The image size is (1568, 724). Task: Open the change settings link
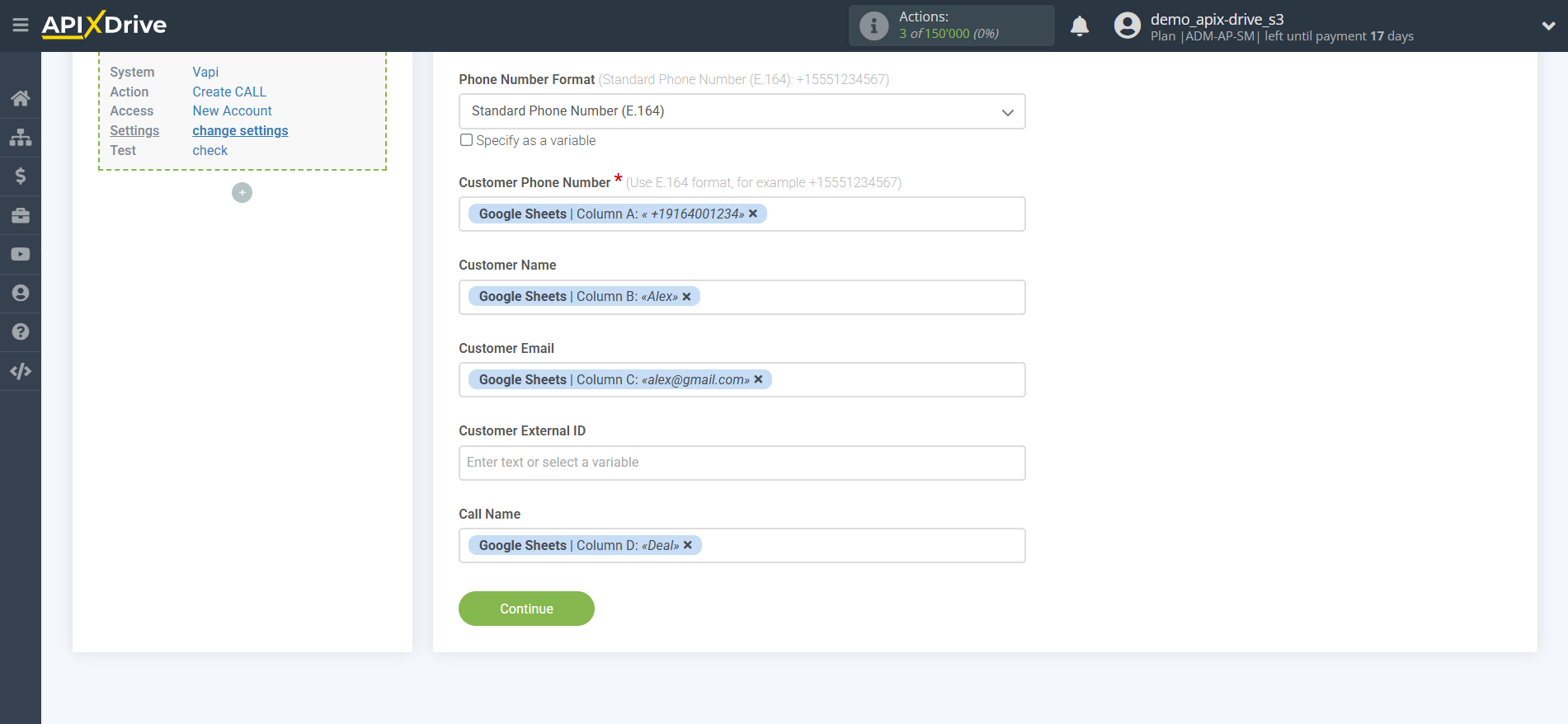[240, 130]
